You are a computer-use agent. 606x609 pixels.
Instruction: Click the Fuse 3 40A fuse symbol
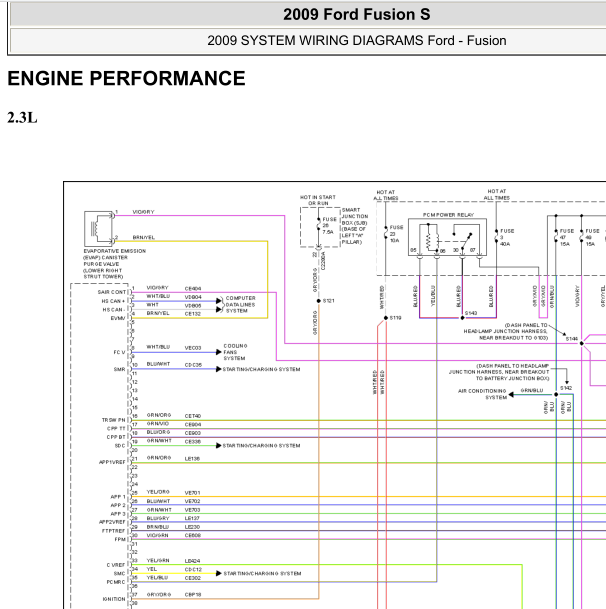tap(496, 237)
